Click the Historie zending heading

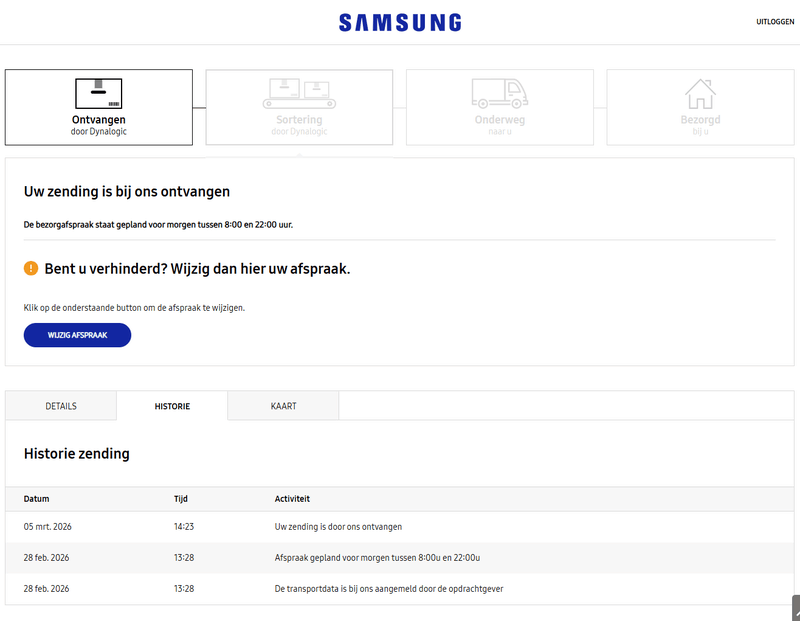click(x=77, y=453)
